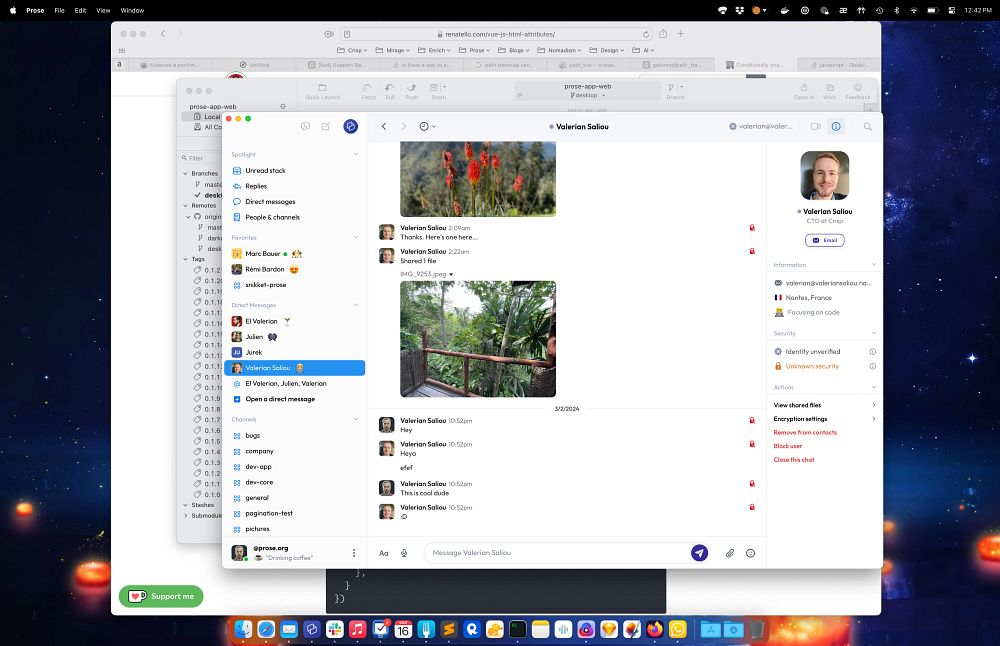Collapse the Favorites section

[356, 237]
